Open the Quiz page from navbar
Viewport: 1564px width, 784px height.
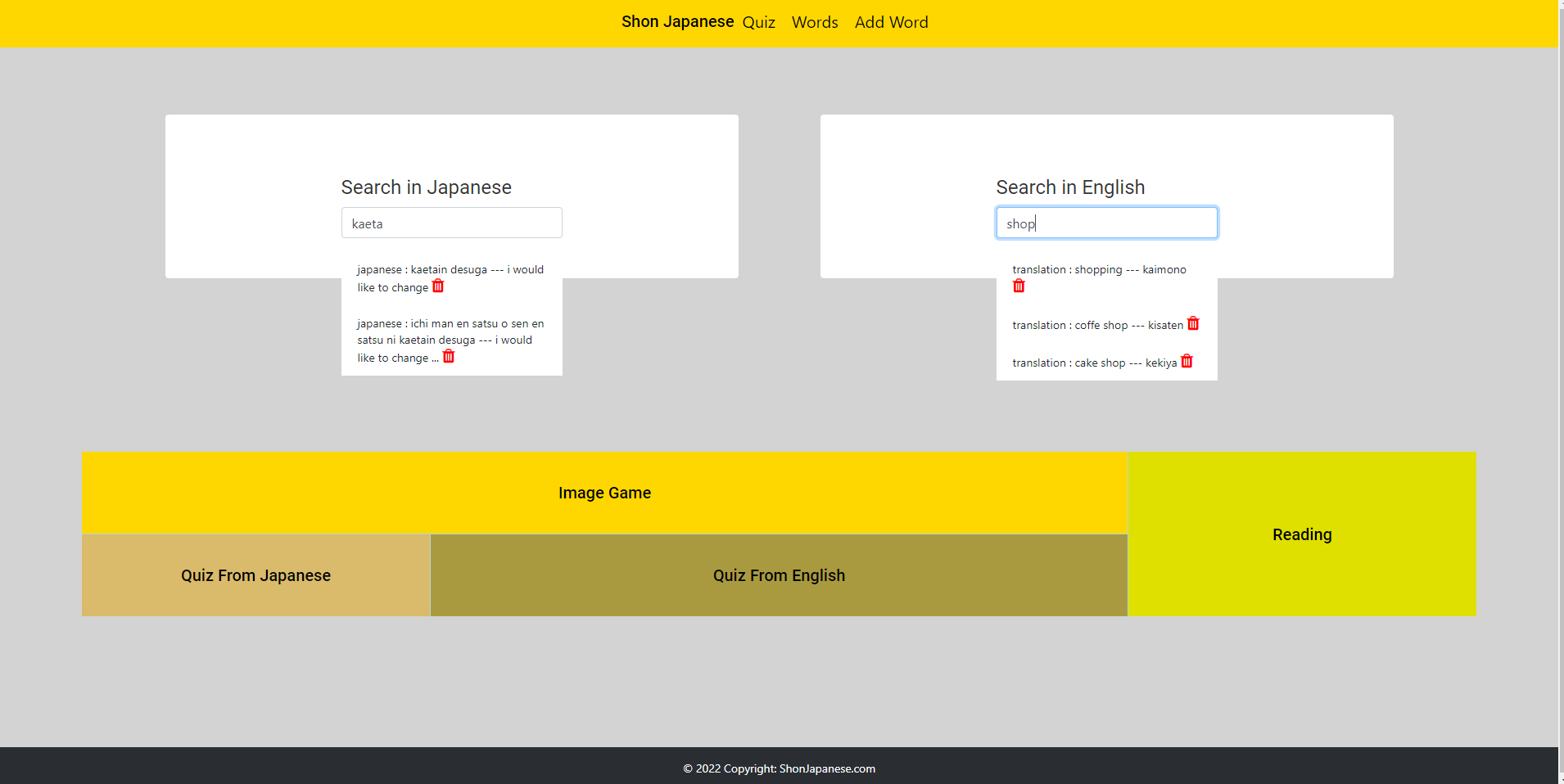[x=758, y=22]
